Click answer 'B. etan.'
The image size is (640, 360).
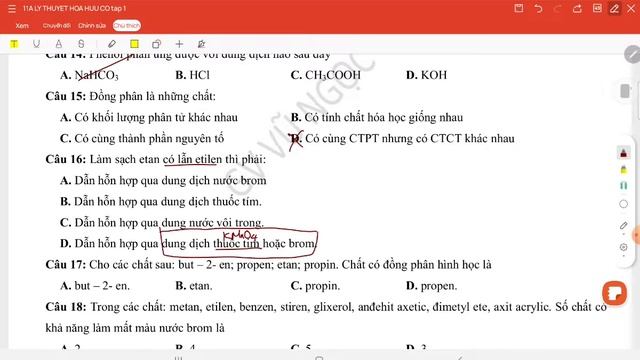point(194,286)
